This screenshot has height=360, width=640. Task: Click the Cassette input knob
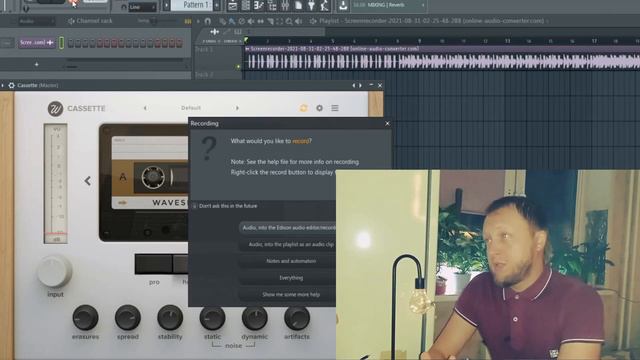pyautogui.click(x=54, y=271)
